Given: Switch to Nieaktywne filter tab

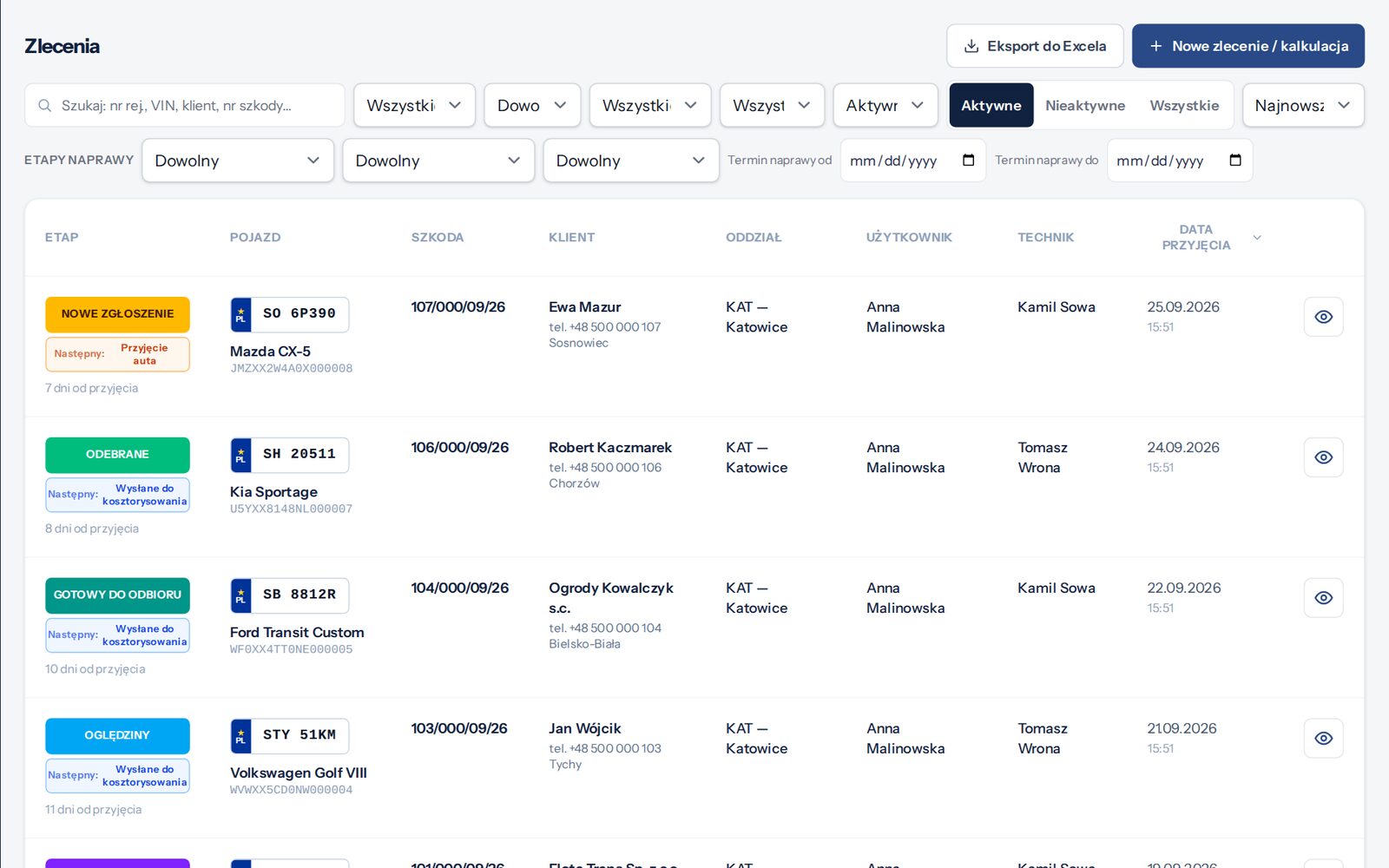Looking at the screenshot, I should point(1085,106).
